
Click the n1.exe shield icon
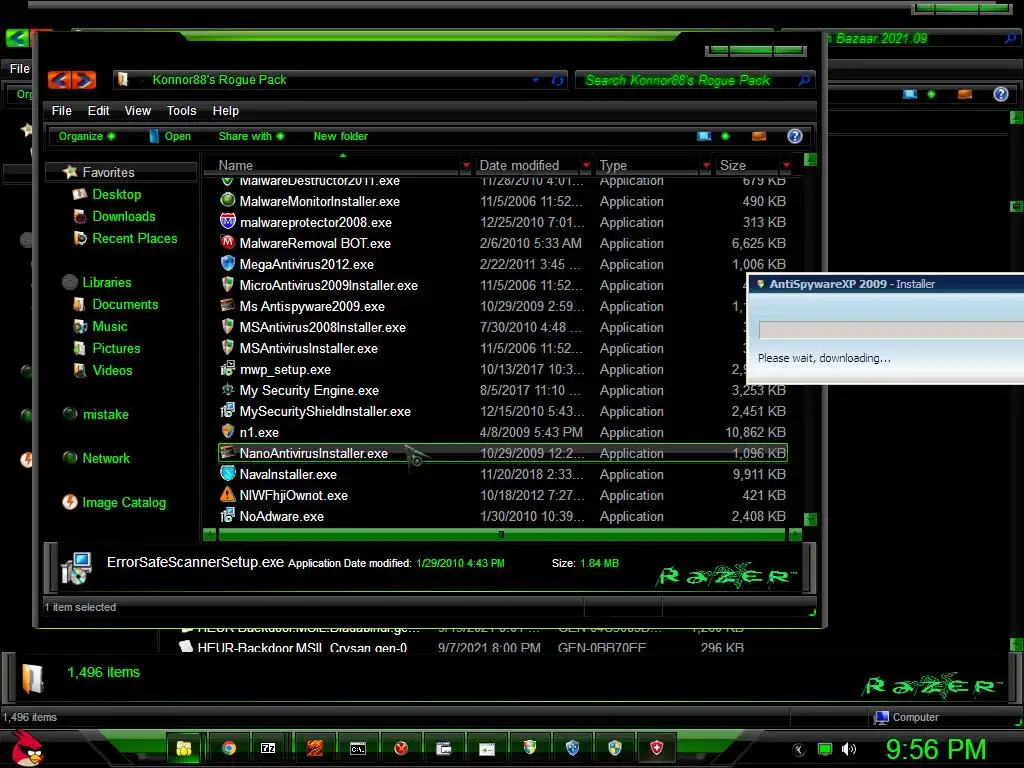coord(227,432)
